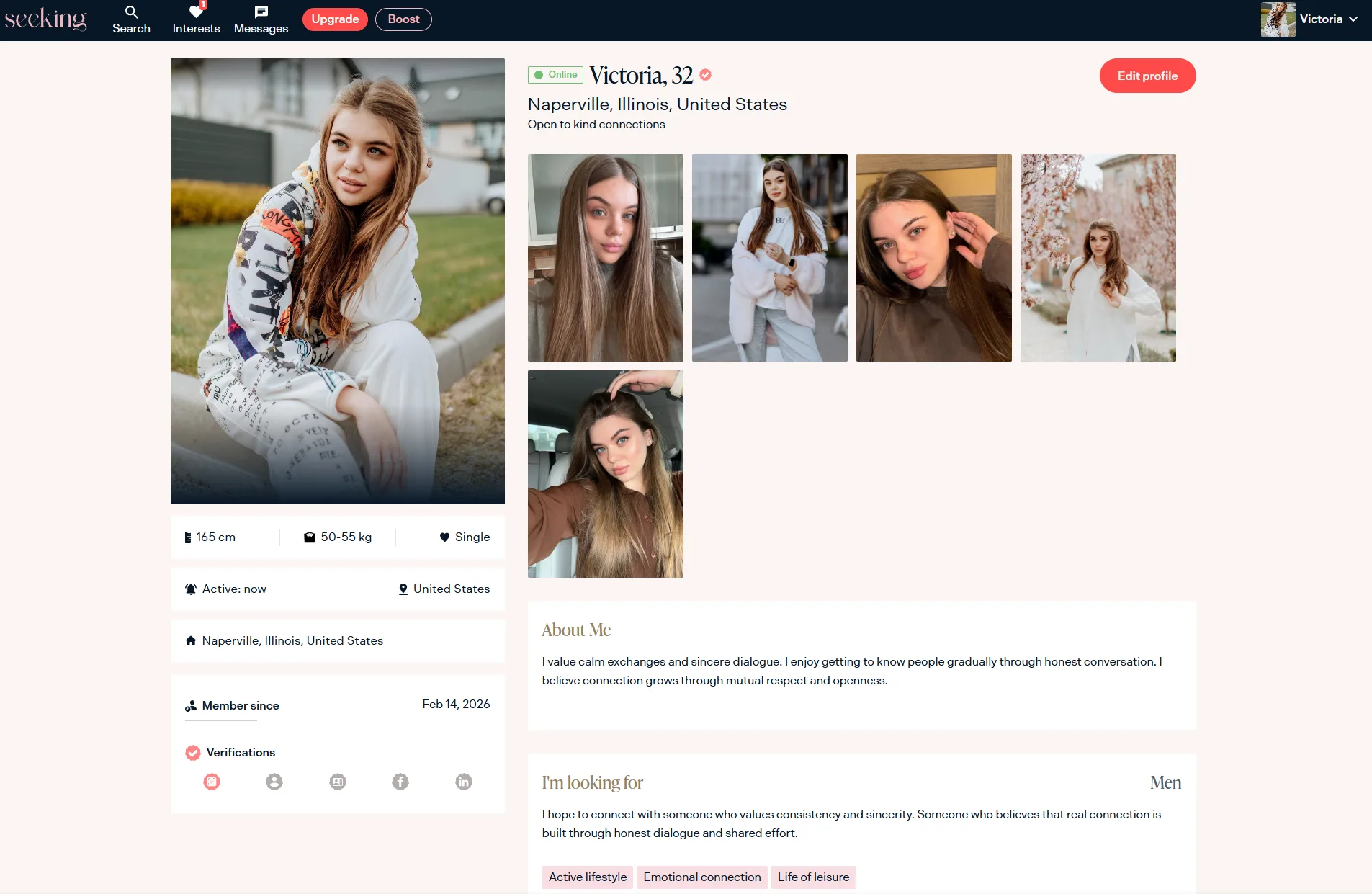The height and width of the screenshot is (894, 1372).
Task: Select the Active lifestyle tag
Action: pos(587,877)
